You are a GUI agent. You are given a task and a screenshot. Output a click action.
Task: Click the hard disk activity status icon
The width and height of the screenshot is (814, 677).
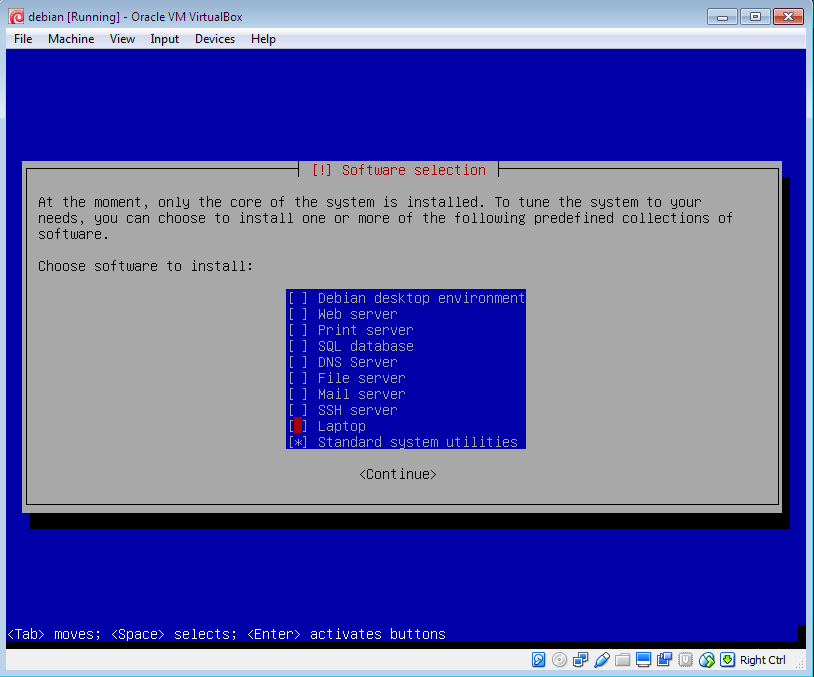pos(538,660)
